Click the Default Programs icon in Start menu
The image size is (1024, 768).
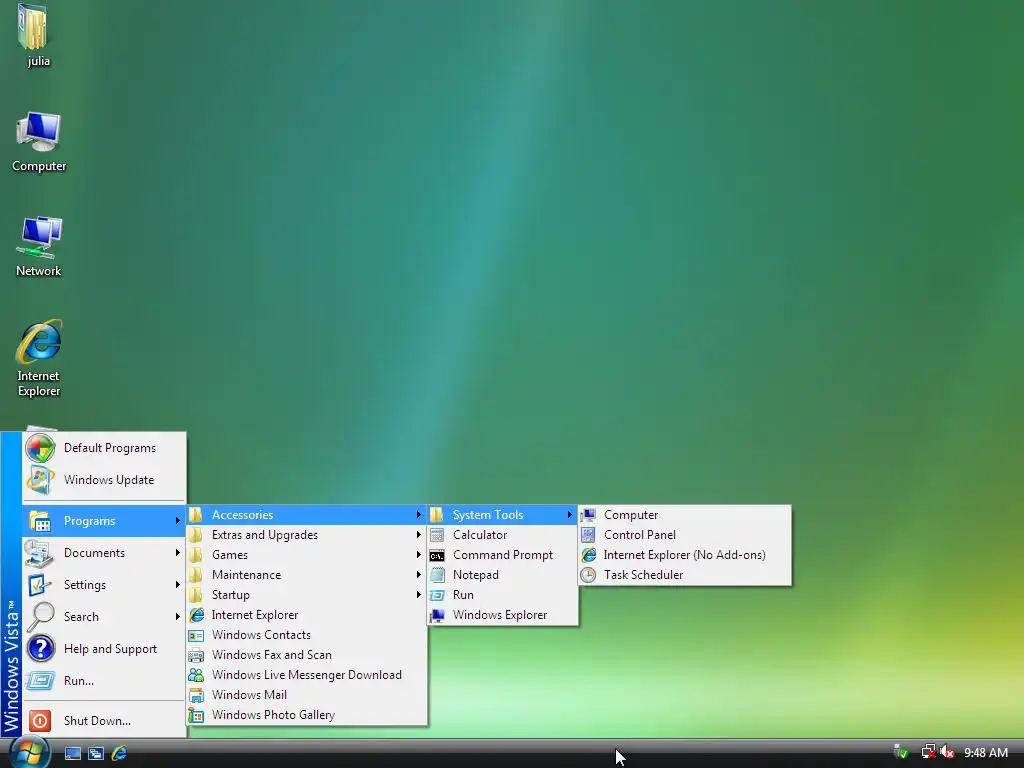[x=40, y=448]
